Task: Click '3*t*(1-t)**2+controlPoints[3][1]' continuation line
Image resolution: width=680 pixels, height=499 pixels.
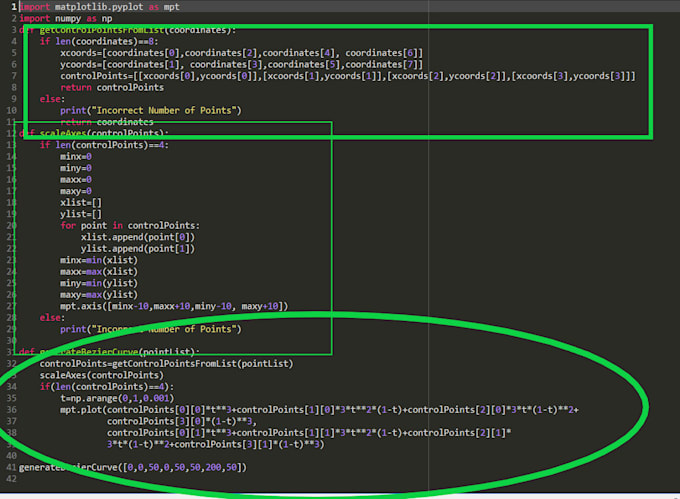Action: 216,444
